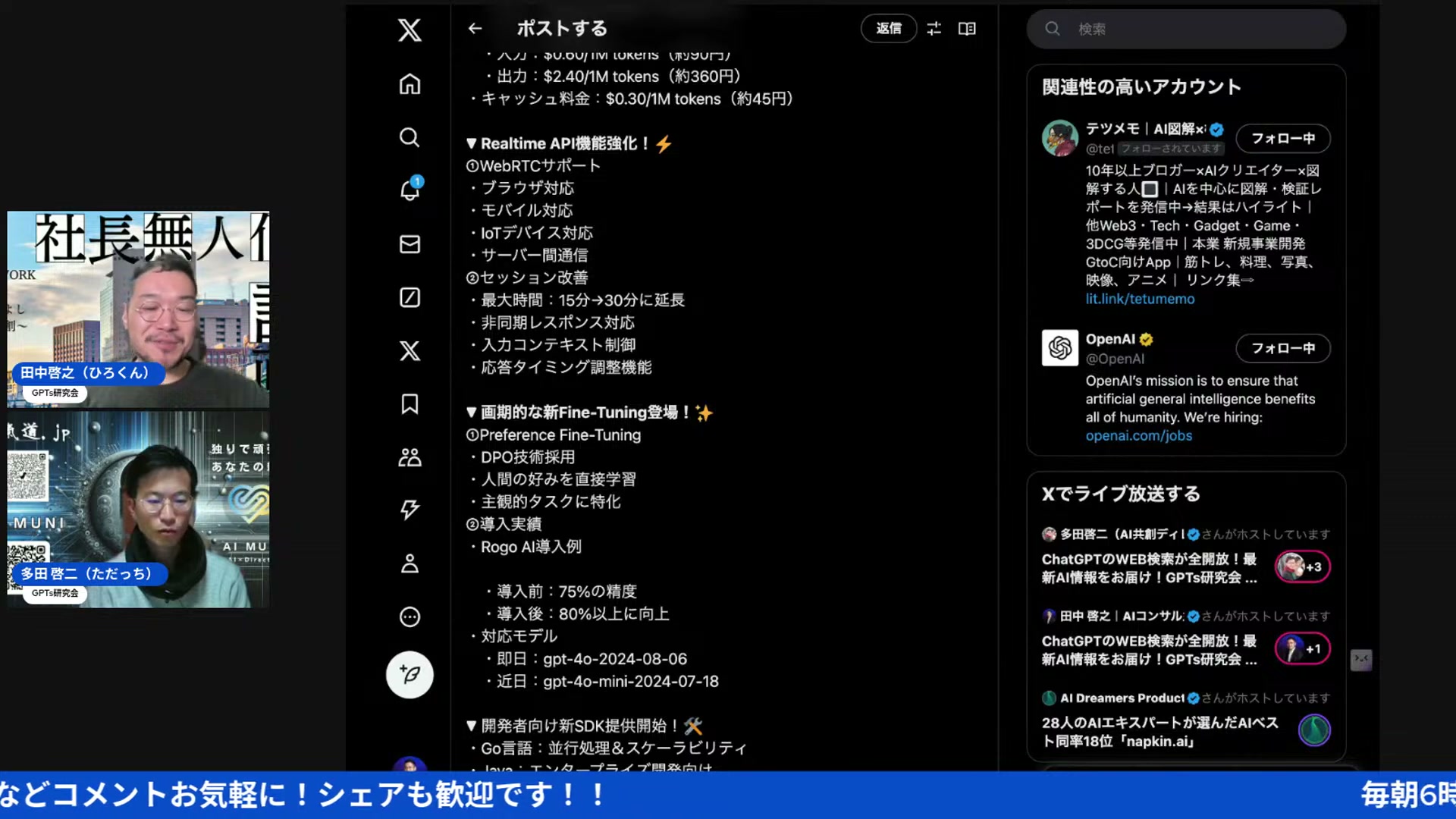Open the filter sliders icon in header

coord(934,28)
